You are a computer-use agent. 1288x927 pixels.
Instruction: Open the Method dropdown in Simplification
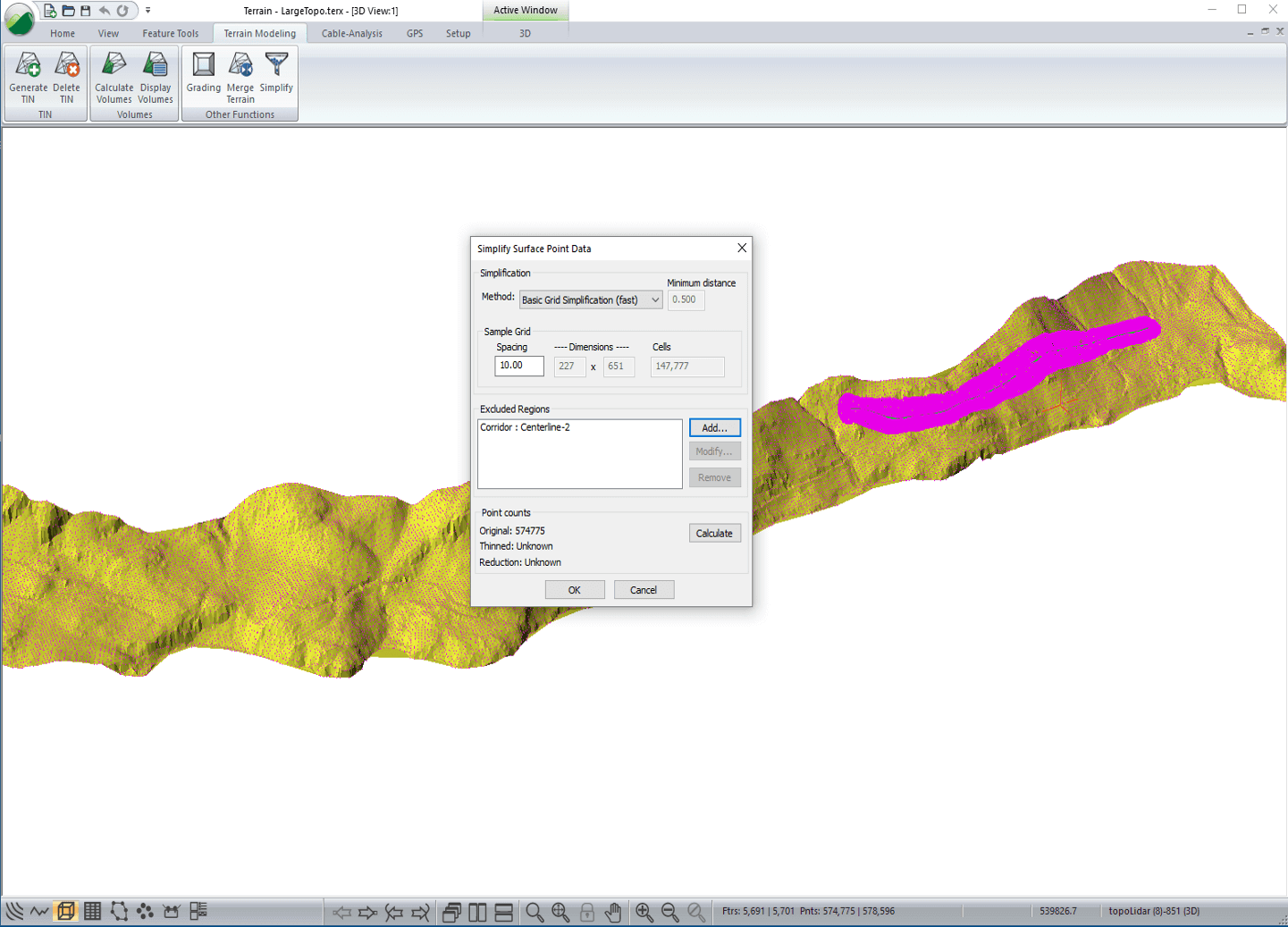590,300
